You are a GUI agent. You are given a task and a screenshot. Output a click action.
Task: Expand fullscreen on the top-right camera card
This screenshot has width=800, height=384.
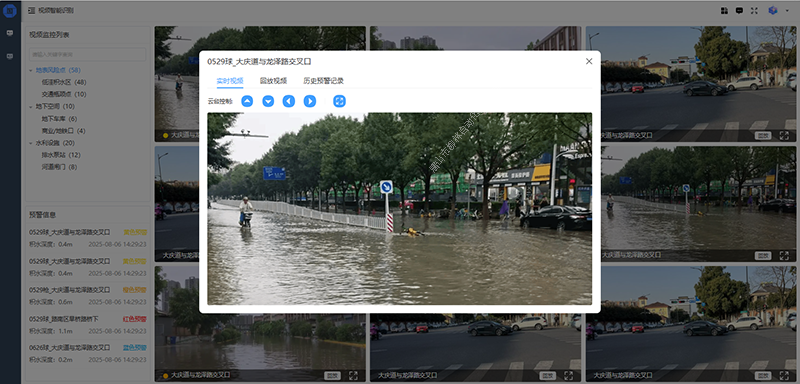click(784, 136)
